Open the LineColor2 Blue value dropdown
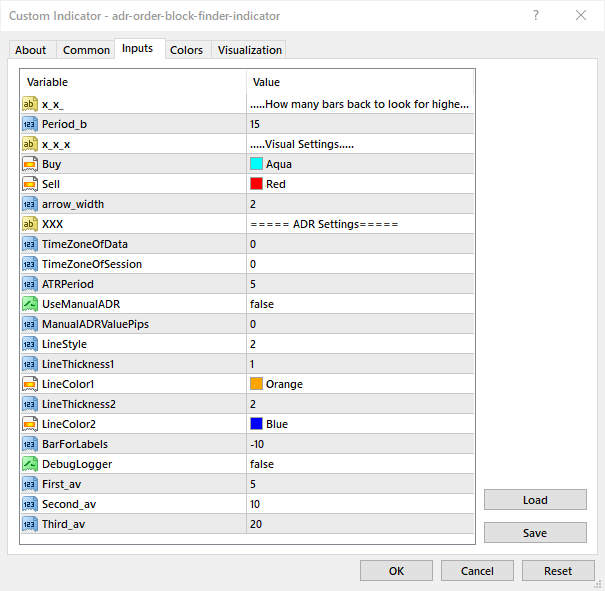The image size is (605, 591). click(x=360, y=424)
